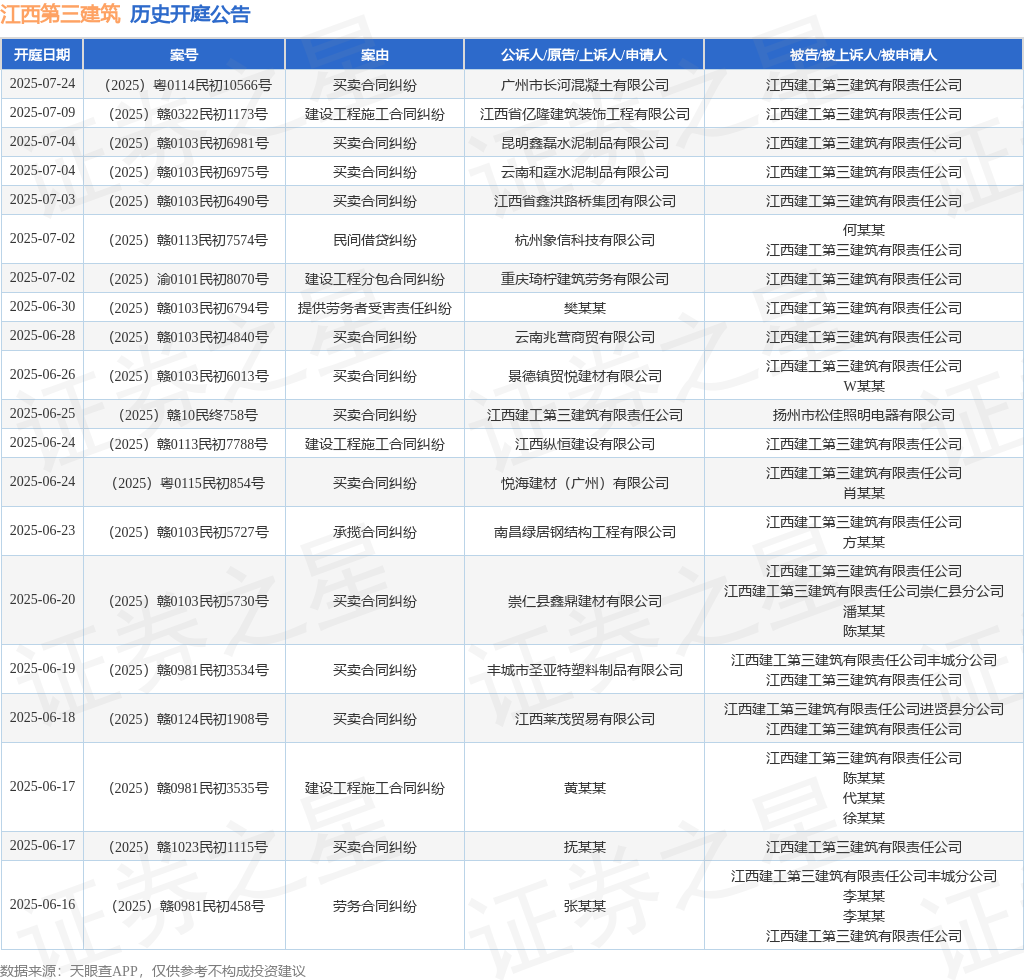Screen dimensions: 1024x980
Task: Click plaintiff 南昌绿居钢结构工程有限公司
Action: 584,532
